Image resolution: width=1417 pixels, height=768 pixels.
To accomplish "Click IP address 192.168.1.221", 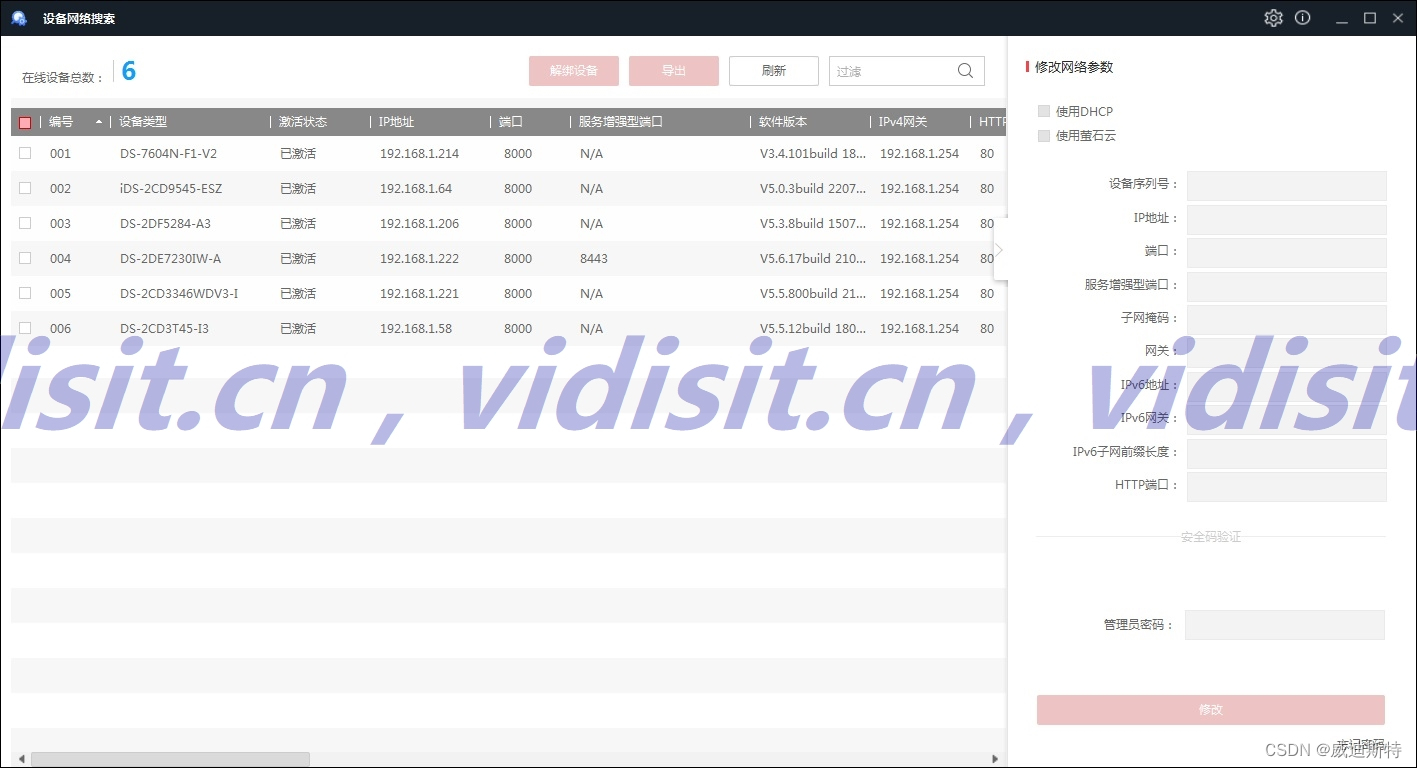I will pos(419,294).
